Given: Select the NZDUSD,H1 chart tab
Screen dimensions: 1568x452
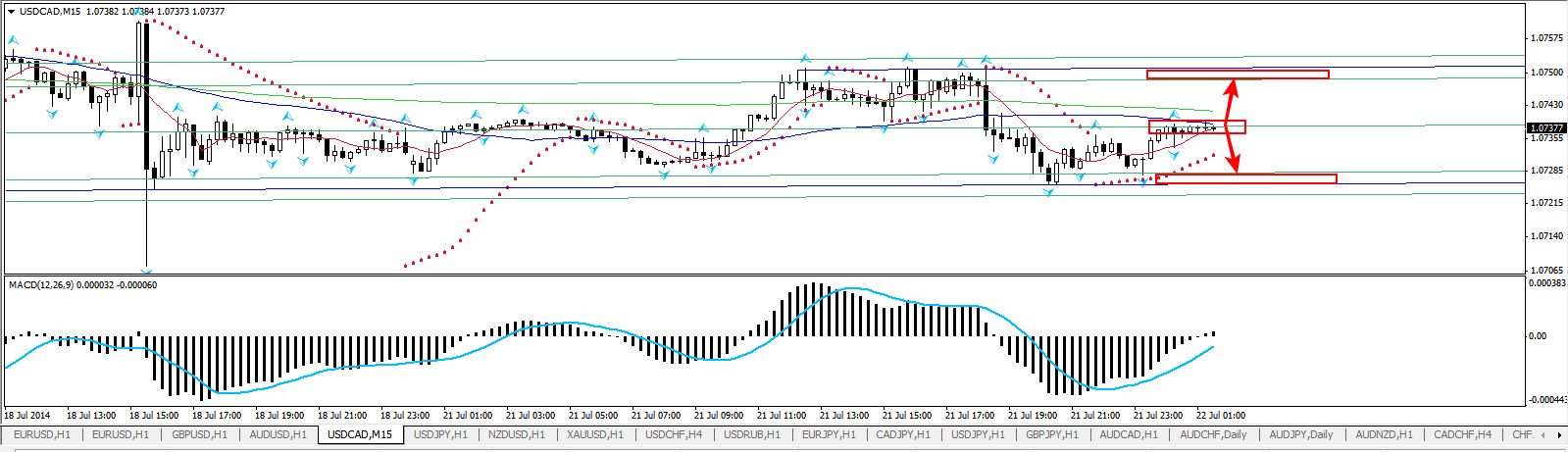Looking at the screenshot, I should coord(518,434).
